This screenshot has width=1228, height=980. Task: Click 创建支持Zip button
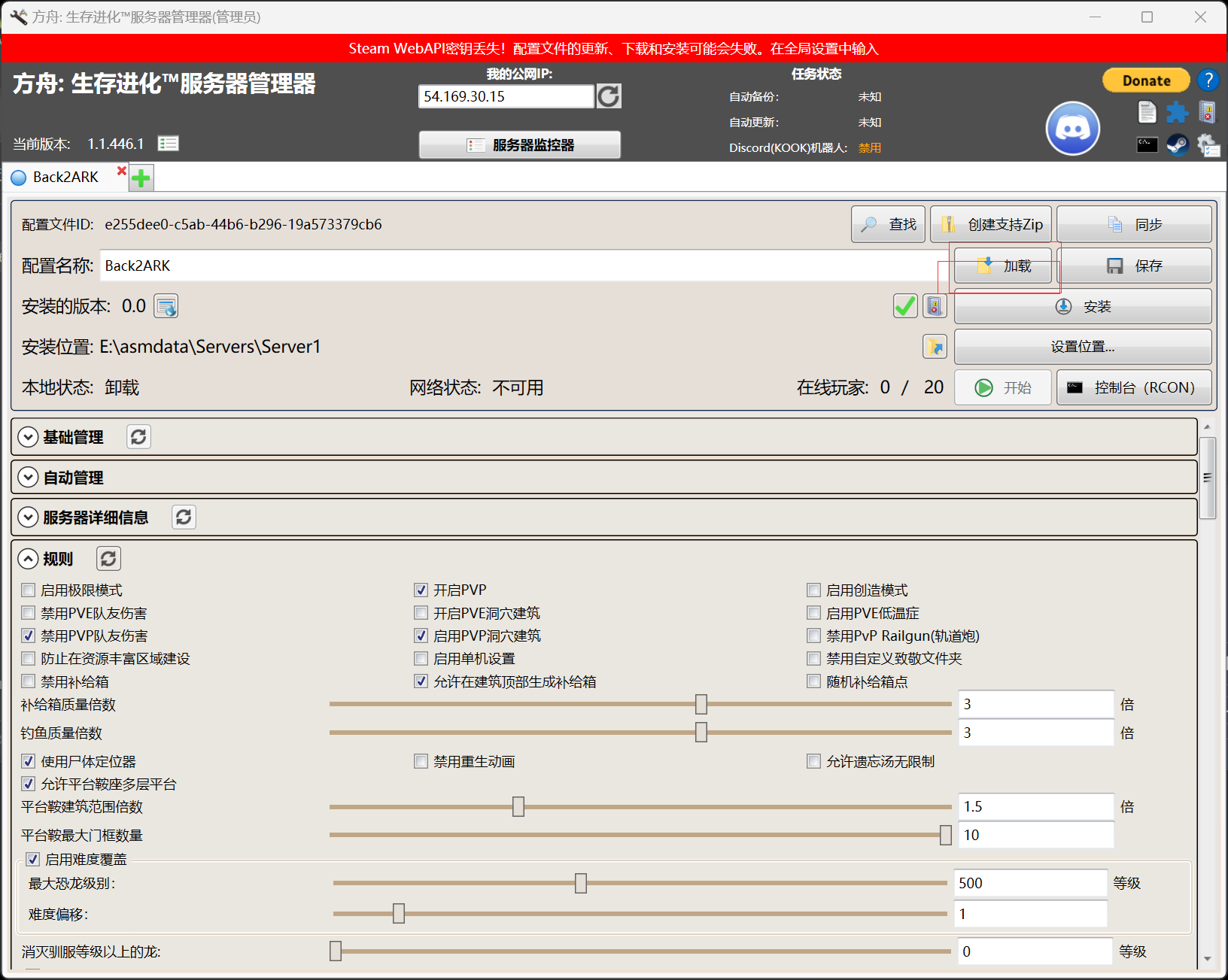991,224
